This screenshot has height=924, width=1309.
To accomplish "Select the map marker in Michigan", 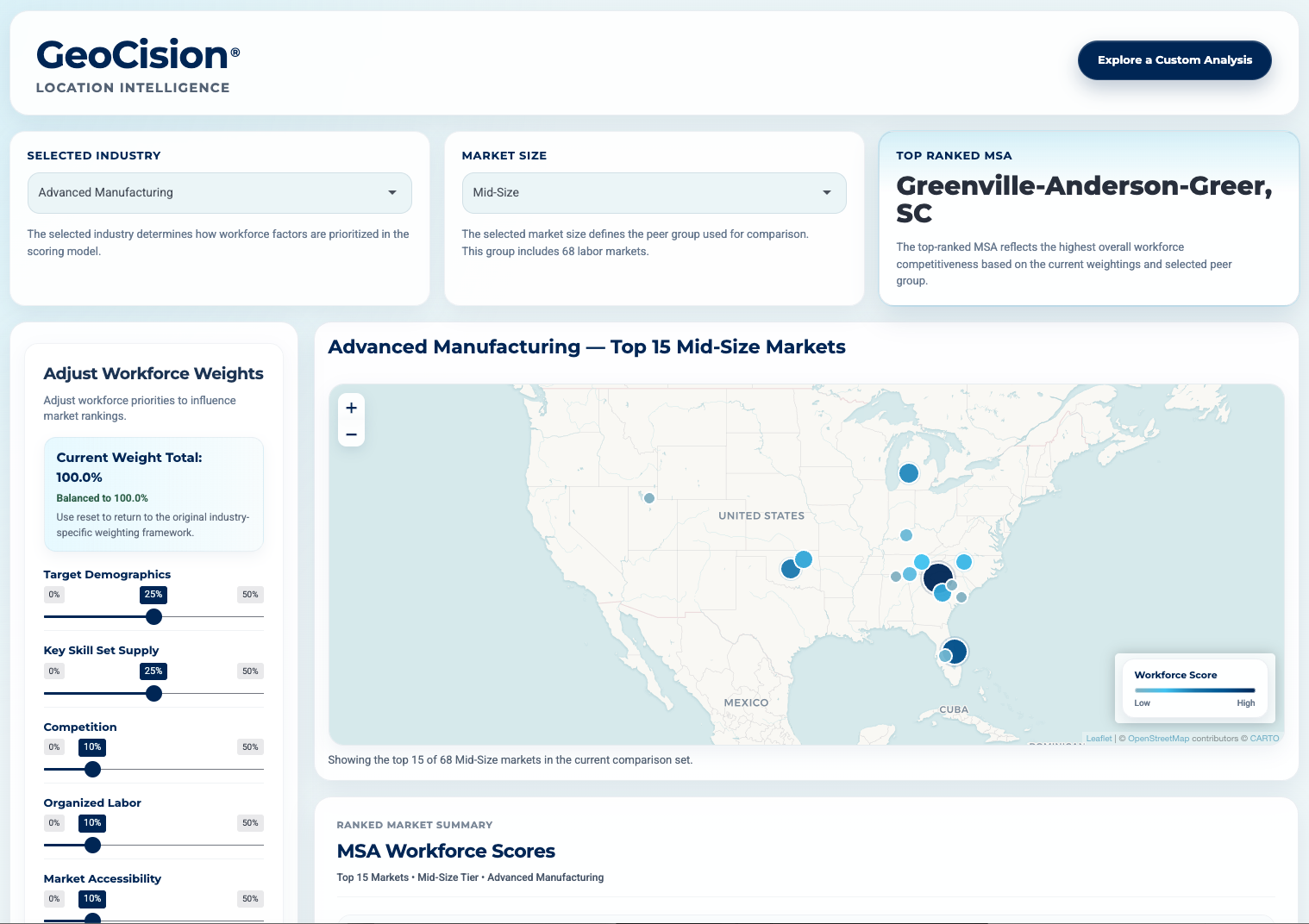I will [x=909, y=473].
